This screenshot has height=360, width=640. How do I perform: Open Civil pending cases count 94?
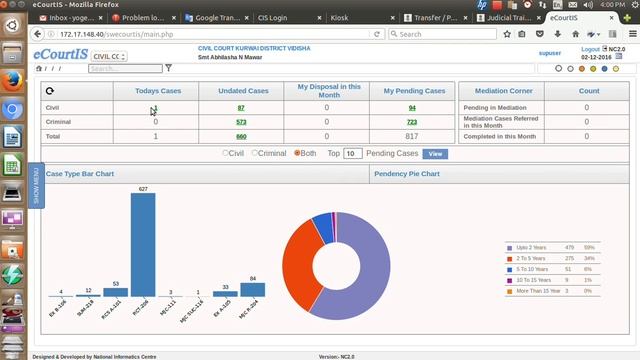[x=412, y=108]
